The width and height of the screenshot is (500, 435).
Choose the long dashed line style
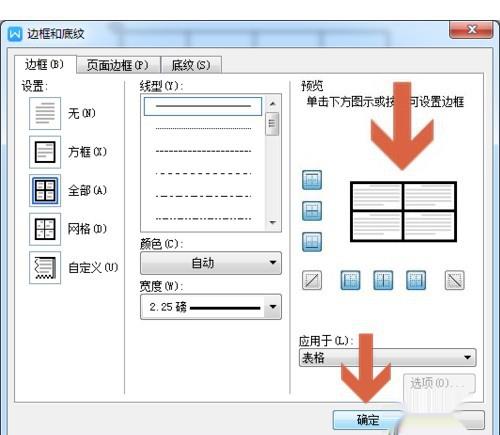203,174
